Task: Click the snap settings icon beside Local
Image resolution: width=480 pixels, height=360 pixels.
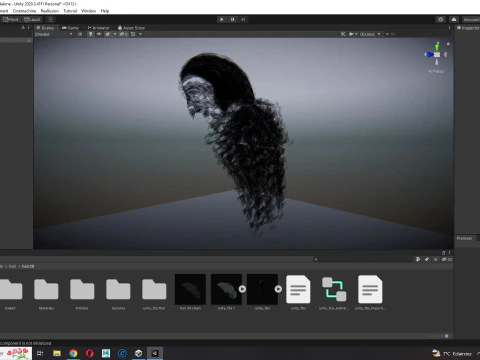Action: pyautogui.click(x=51, y=19)
